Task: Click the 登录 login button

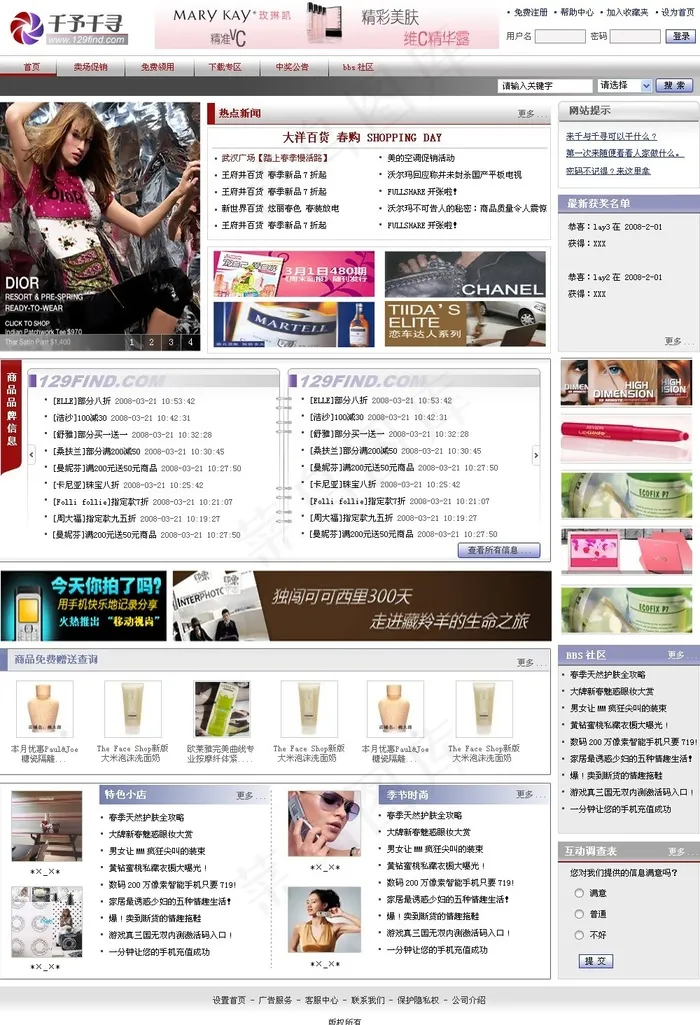Action: click(681, 36)
